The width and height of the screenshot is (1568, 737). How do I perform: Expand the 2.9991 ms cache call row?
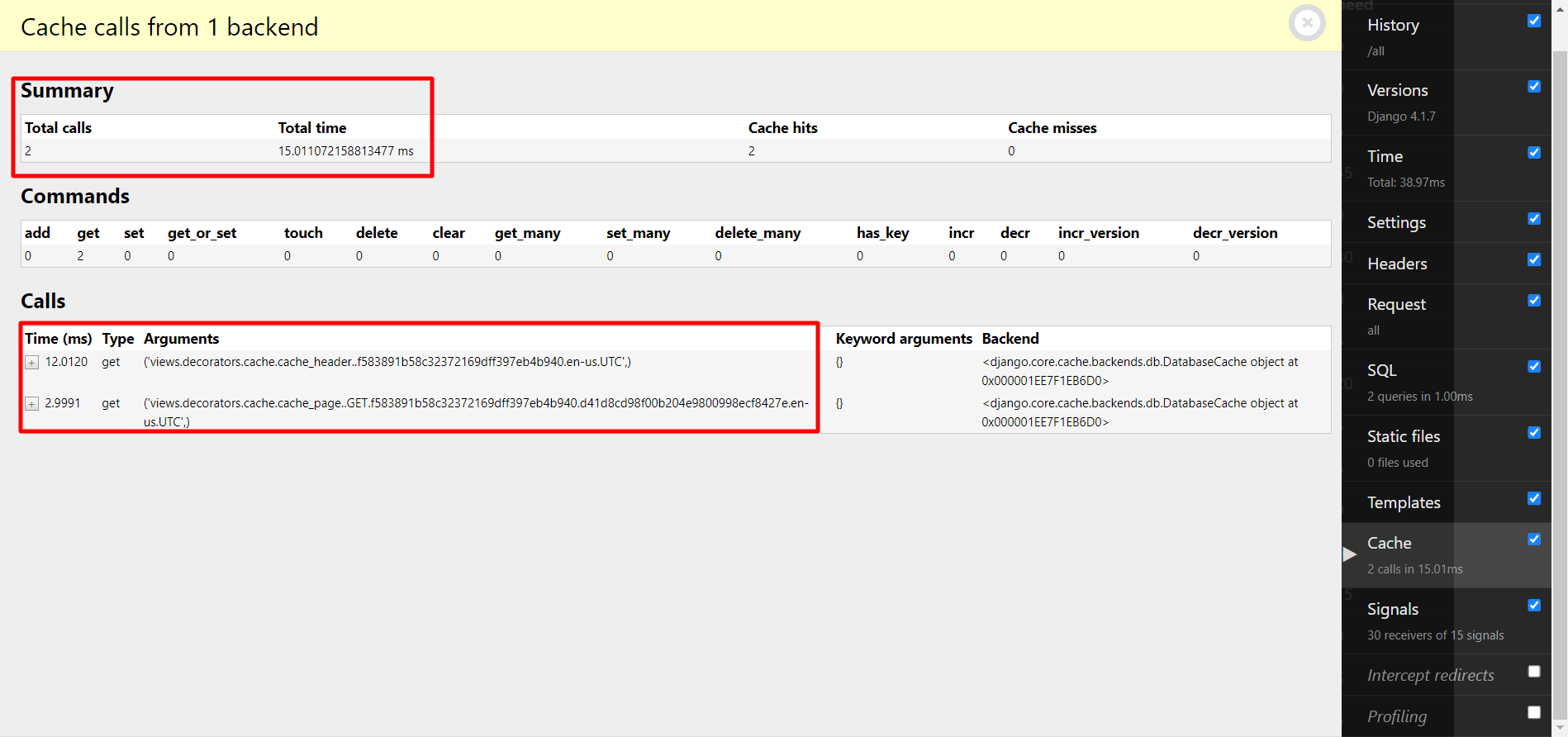(x=31, y=404)
